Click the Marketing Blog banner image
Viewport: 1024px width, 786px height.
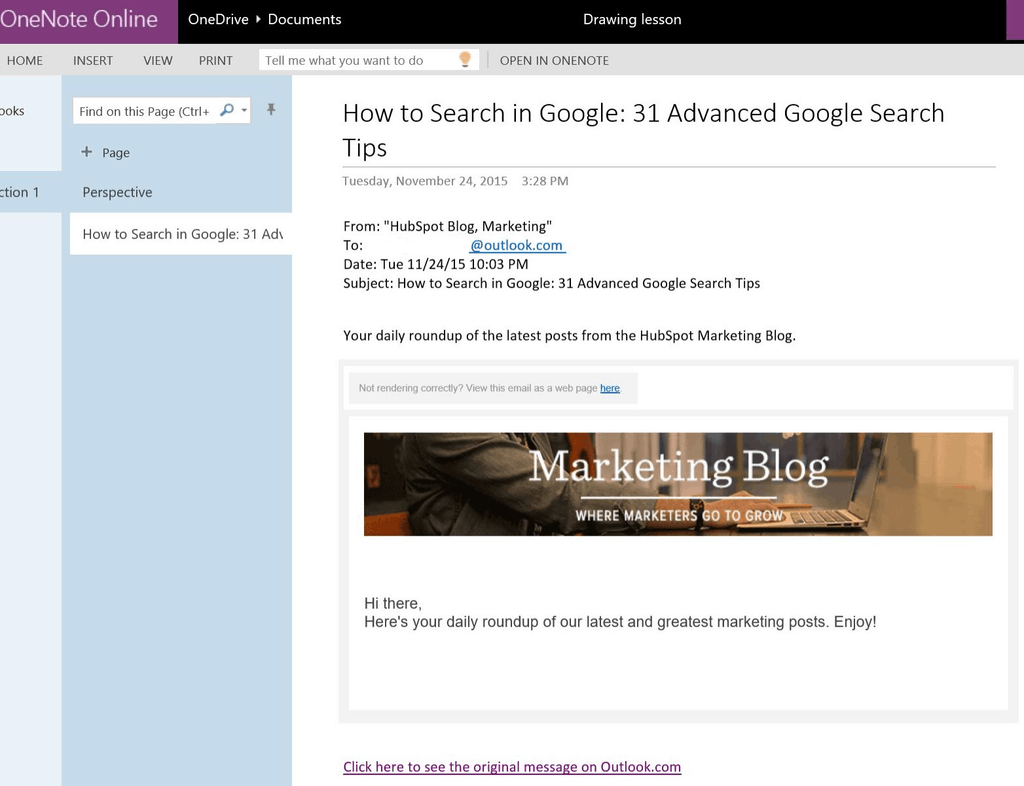tap(678, 484)
